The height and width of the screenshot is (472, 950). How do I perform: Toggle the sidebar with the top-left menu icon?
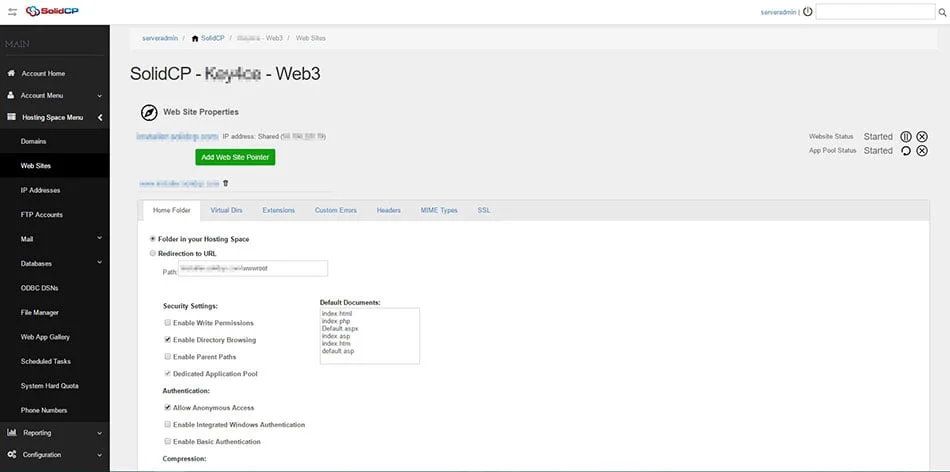click(x=12, y=12)
